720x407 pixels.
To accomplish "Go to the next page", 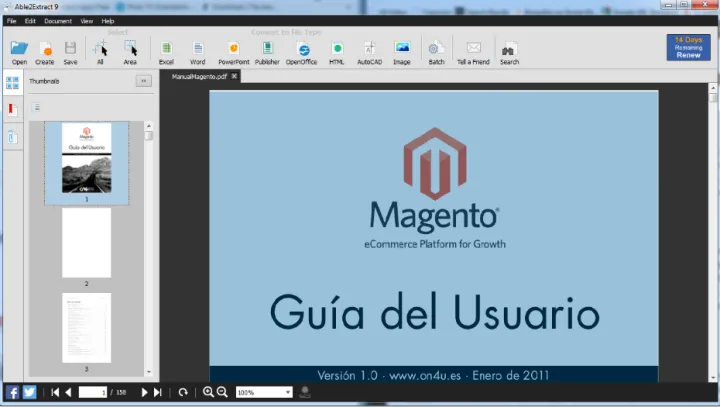I will tap(145, 393).
